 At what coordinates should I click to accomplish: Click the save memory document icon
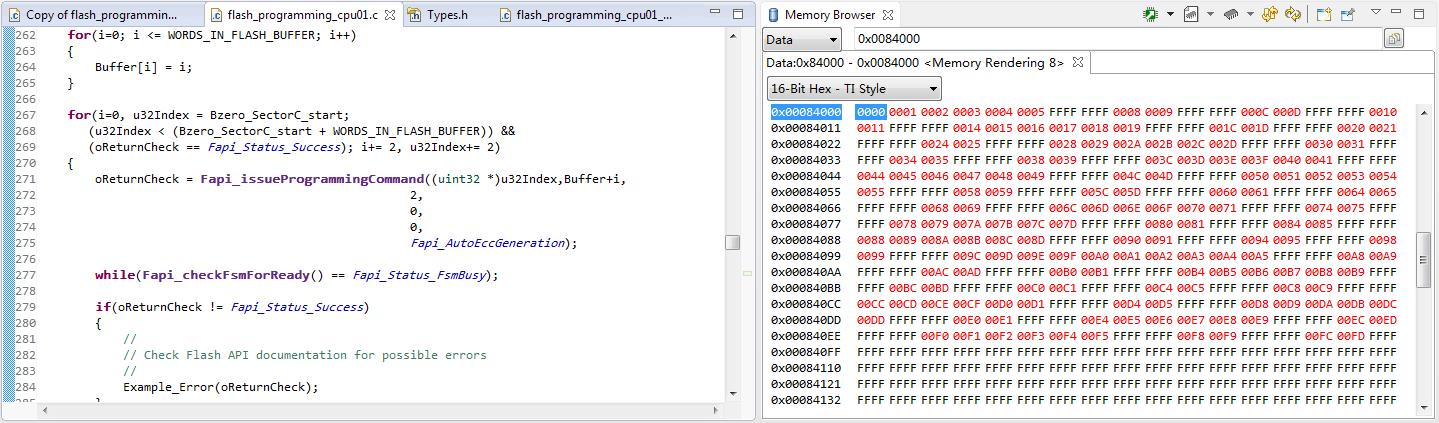1192,15
